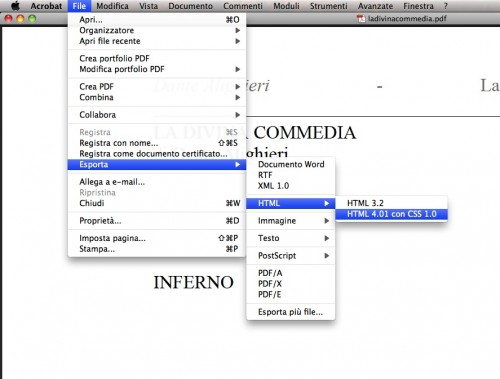This screenshot has width=500, height=379.
Task: Expand the Crea PDF submenu
Action: coord(157,87)
